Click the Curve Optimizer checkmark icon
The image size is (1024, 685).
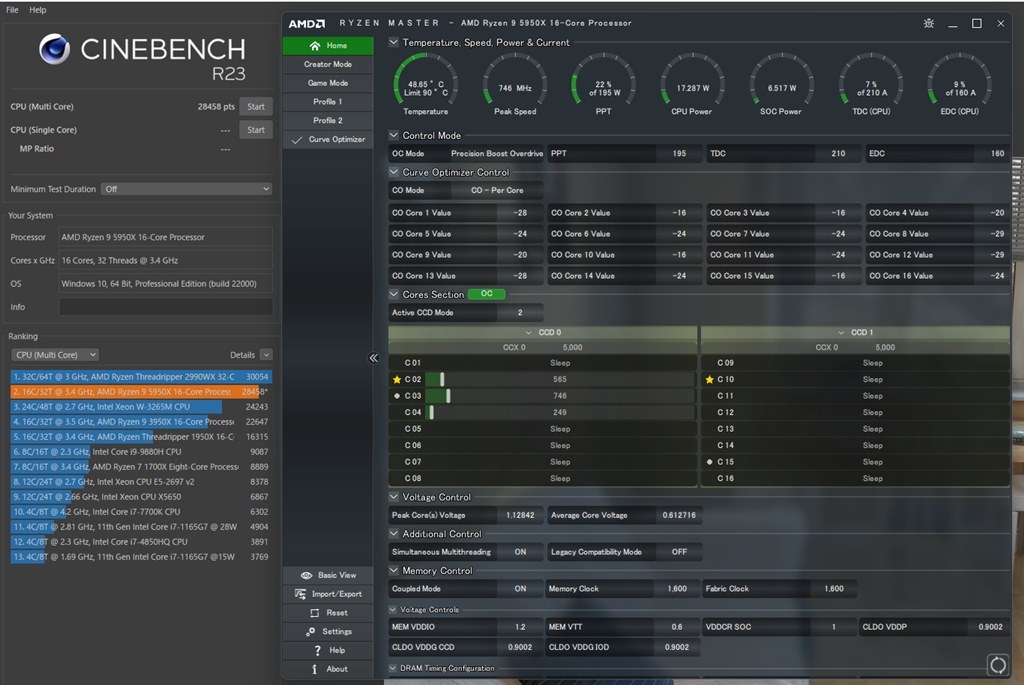pos(297,140)
